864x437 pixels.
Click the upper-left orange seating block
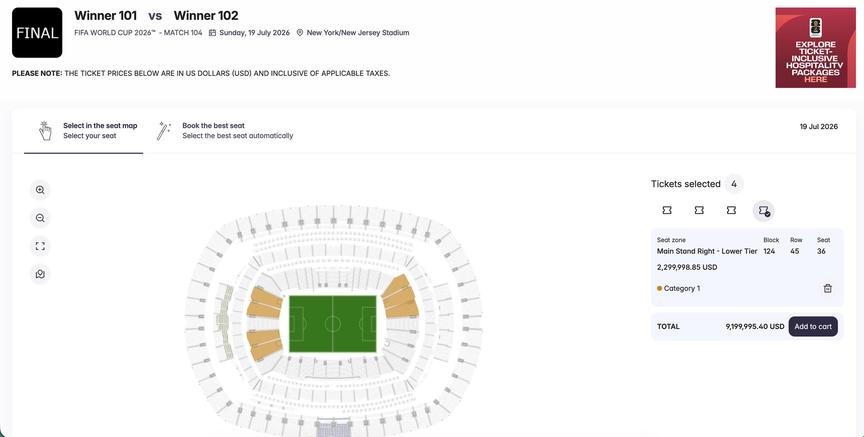tap(264, 301)
